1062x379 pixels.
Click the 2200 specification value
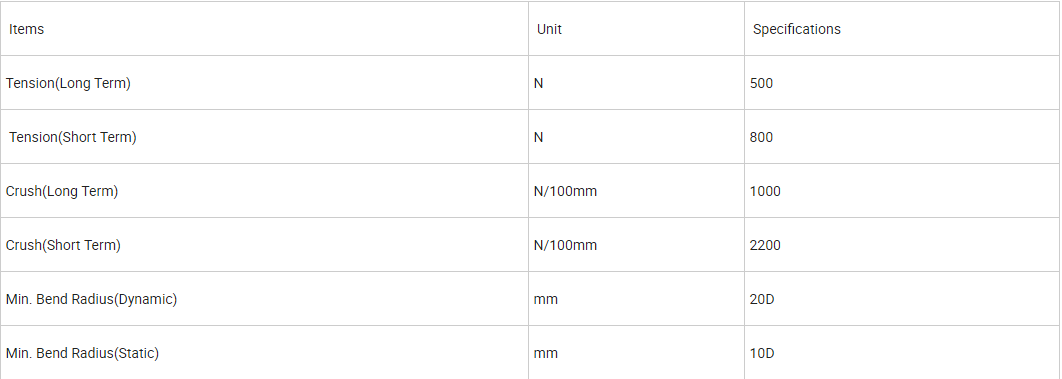[765, 246]
